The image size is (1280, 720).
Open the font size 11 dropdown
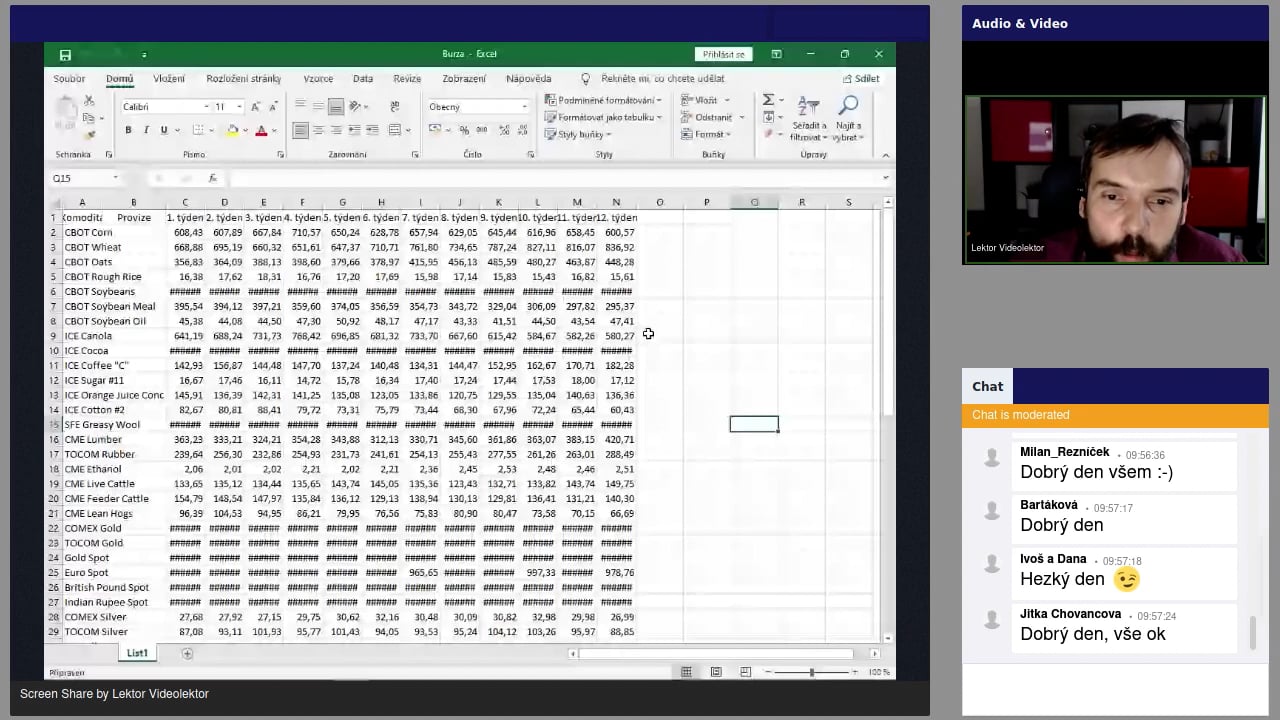239,107
